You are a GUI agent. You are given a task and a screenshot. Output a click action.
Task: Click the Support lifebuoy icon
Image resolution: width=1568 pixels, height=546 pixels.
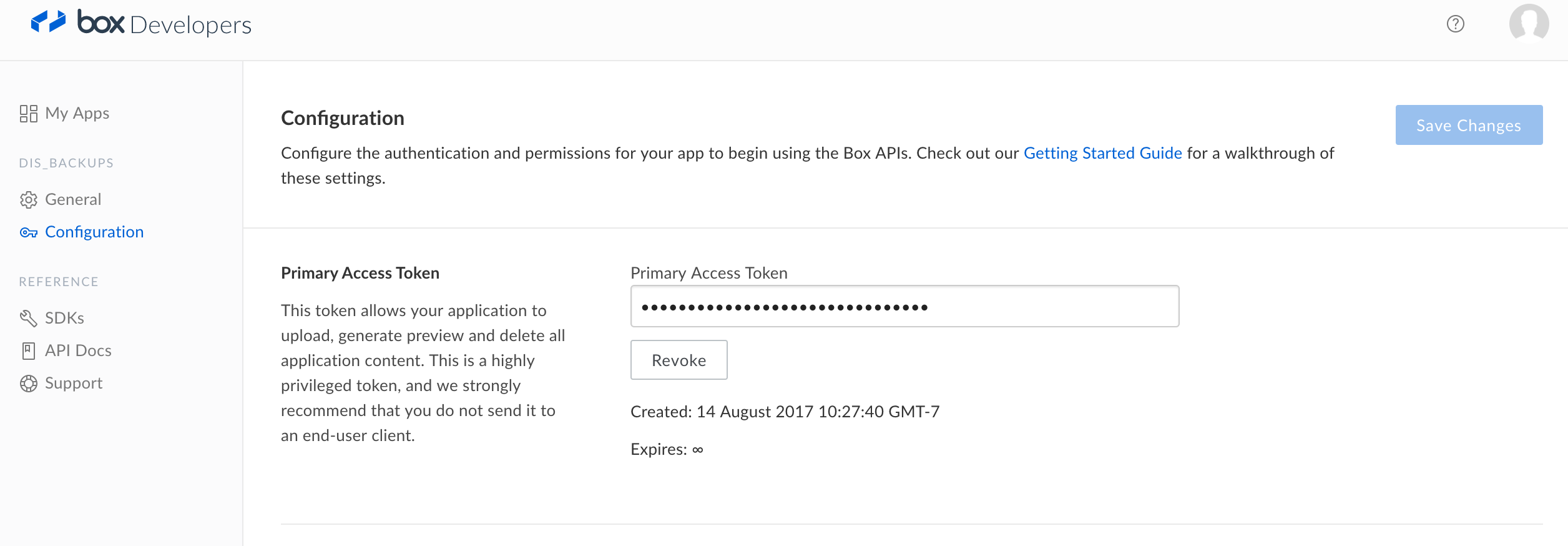click(x=29, y=383)
